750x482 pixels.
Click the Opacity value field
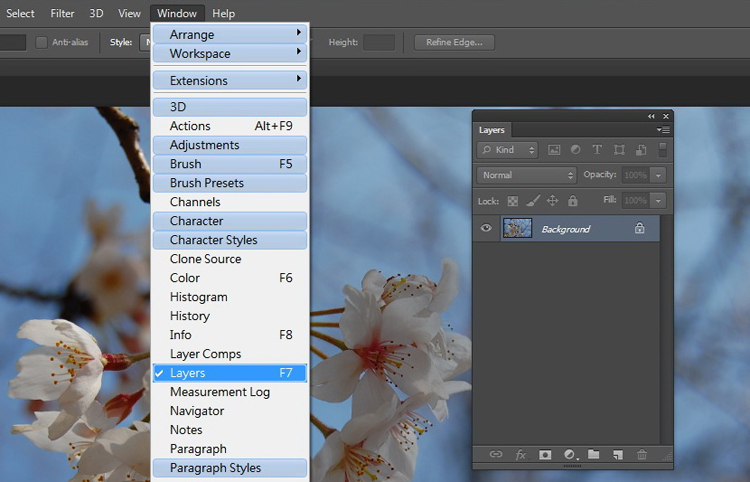pyautogui.click(x=636, y=175)
